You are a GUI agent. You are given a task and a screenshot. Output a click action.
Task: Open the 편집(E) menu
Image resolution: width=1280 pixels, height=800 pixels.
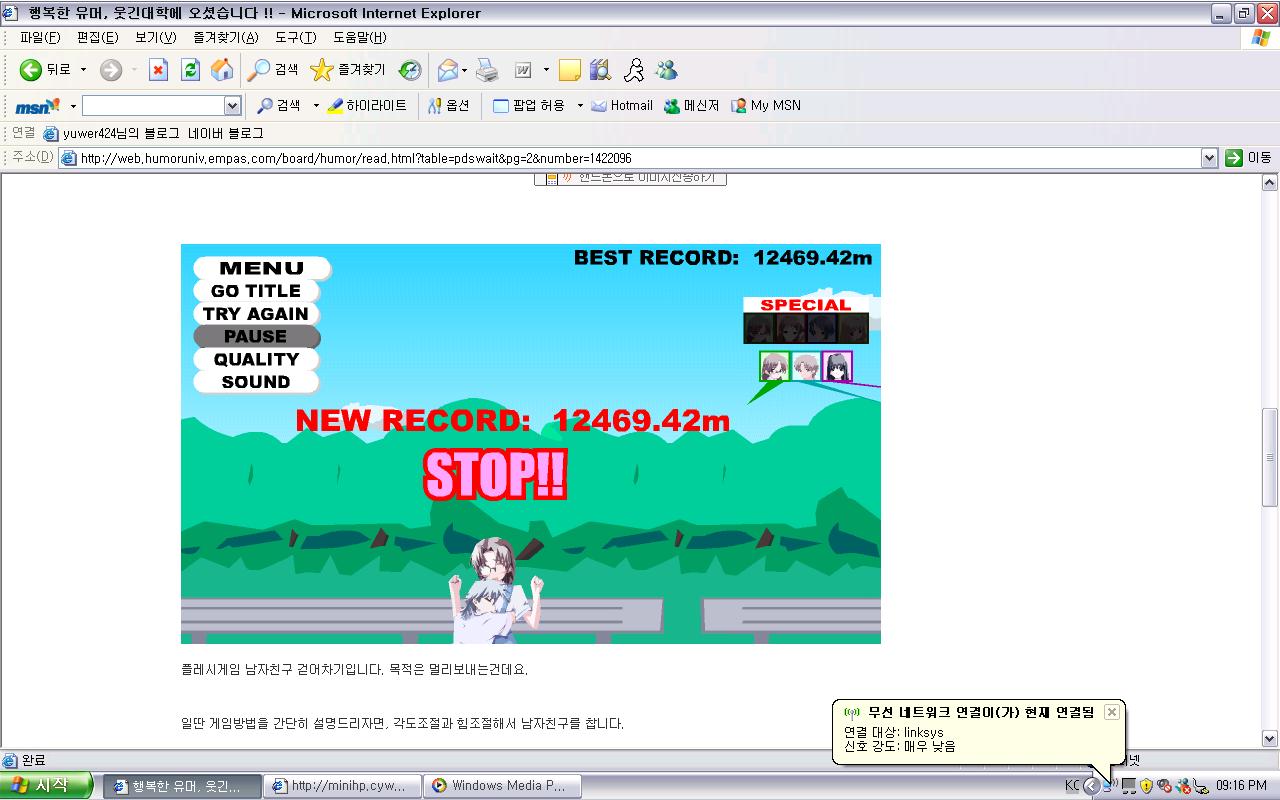coord(97,38)
